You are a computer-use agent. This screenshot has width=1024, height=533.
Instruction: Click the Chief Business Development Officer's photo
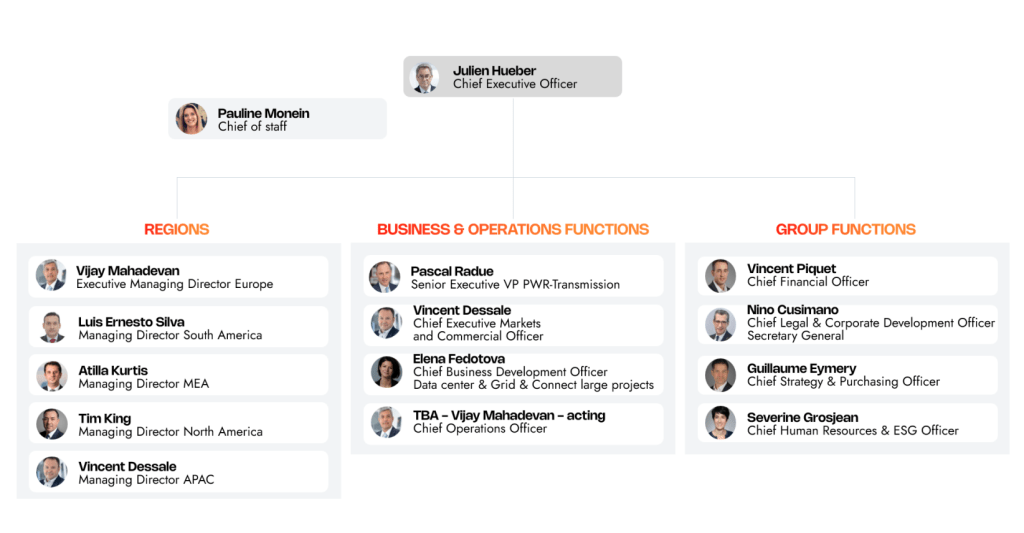click(386, 372)
